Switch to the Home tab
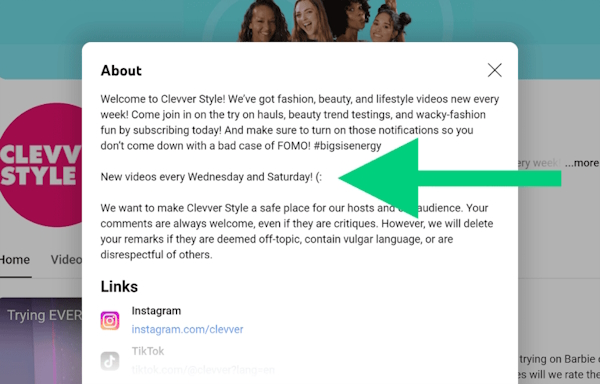Screen dimensions: 600x384 coord(15,260)
